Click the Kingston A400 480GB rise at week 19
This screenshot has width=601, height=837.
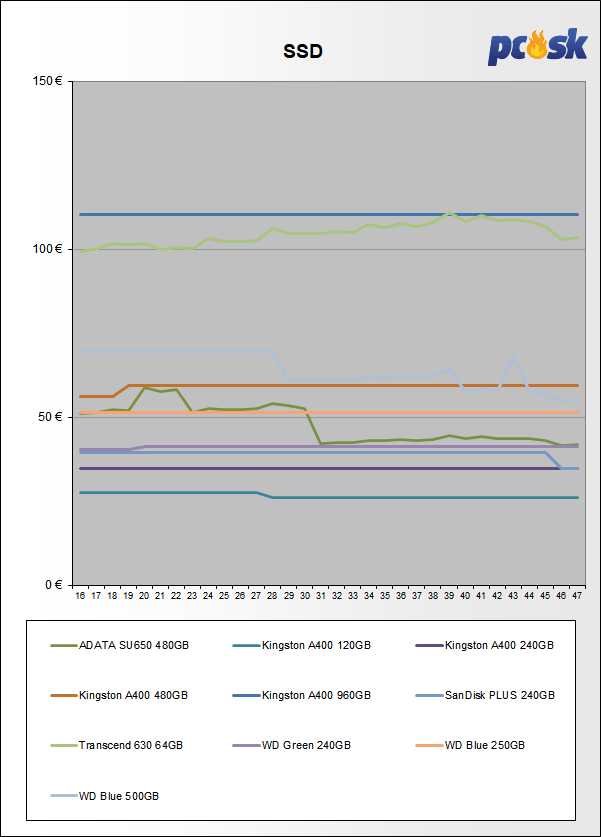pyautogui.click(x=128, y=385)
